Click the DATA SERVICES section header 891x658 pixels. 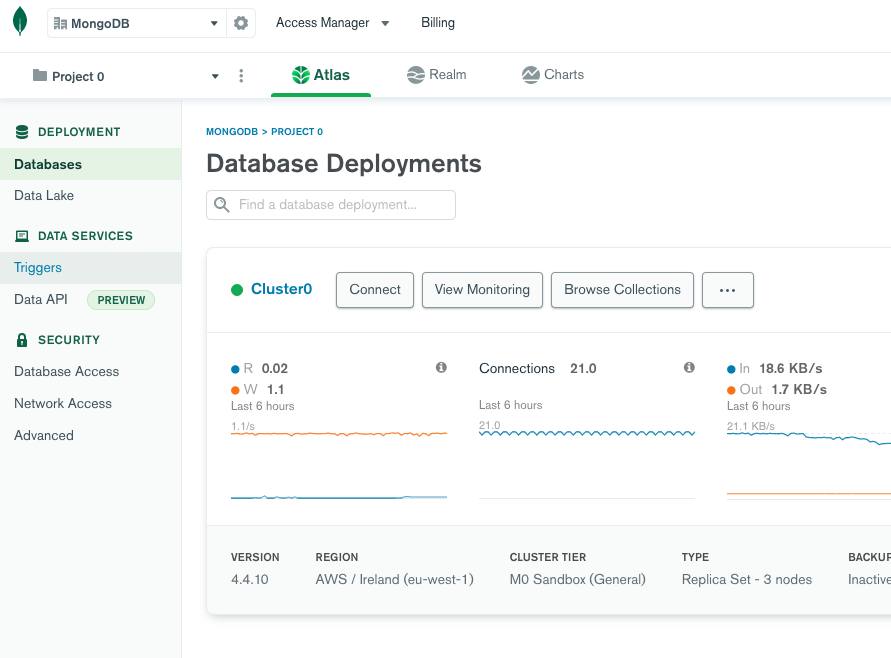(85, 236)
